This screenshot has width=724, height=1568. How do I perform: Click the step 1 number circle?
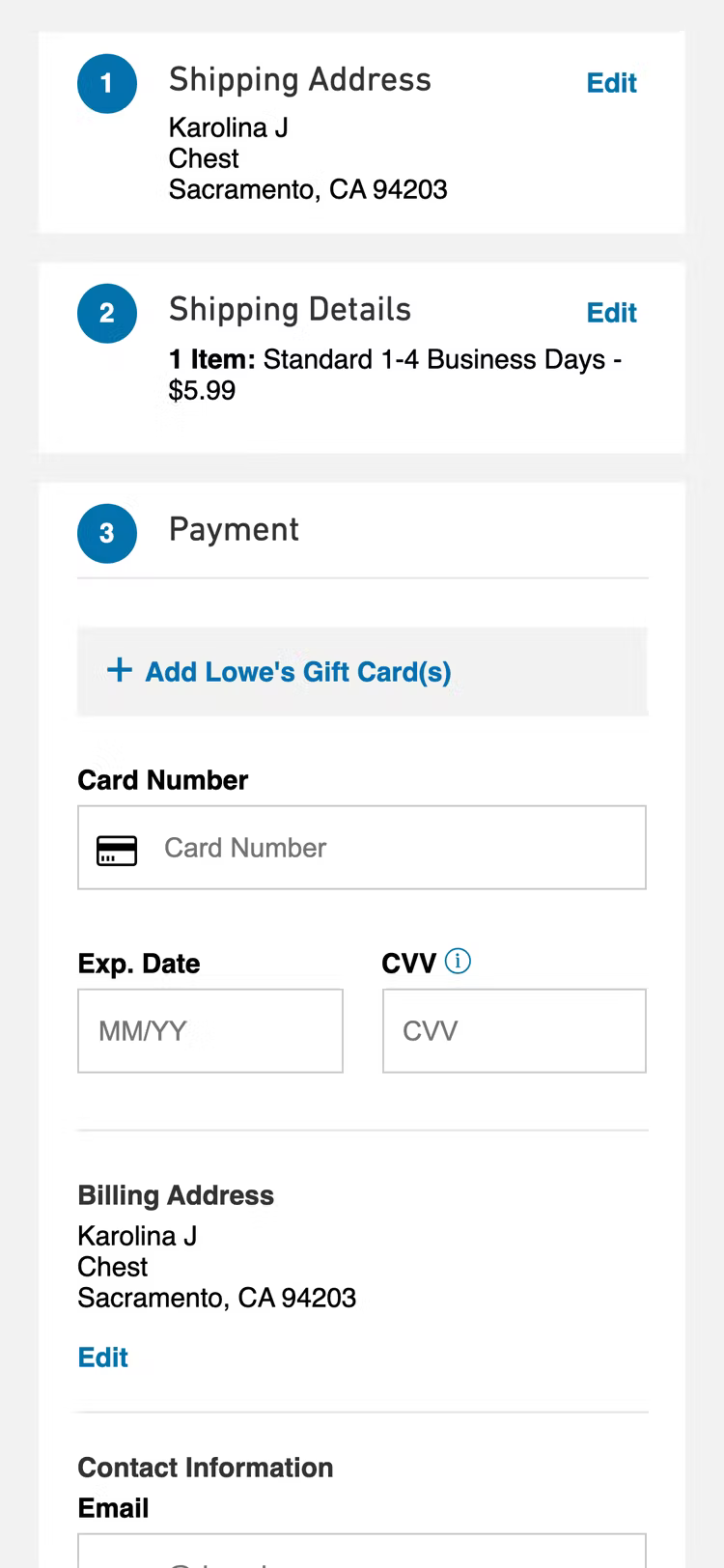(x=107, y=84)
